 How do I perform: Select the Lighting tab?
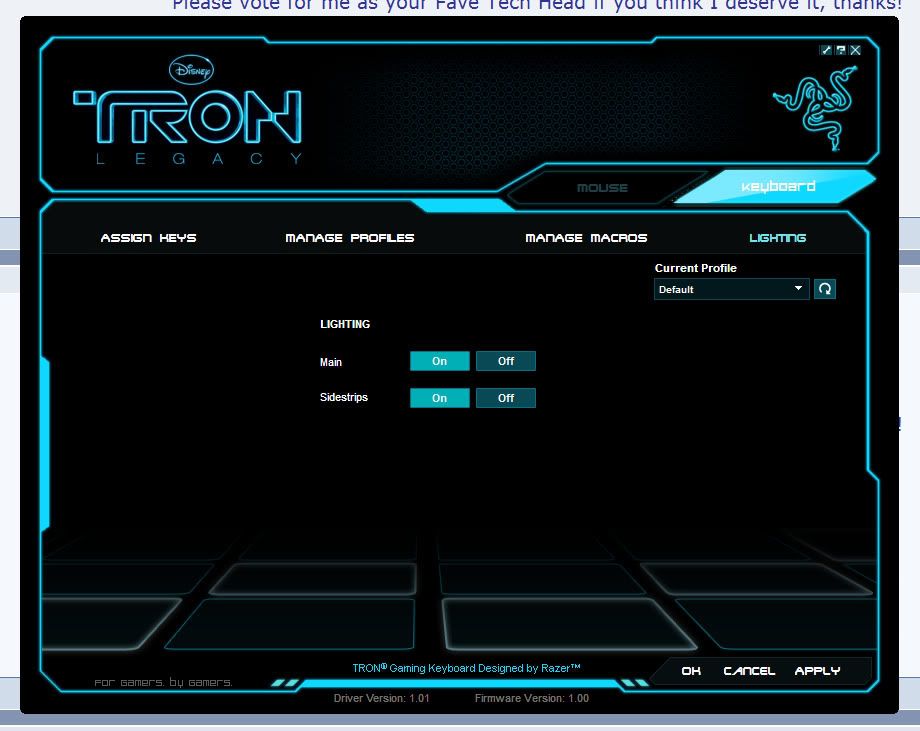pos(777,238)
